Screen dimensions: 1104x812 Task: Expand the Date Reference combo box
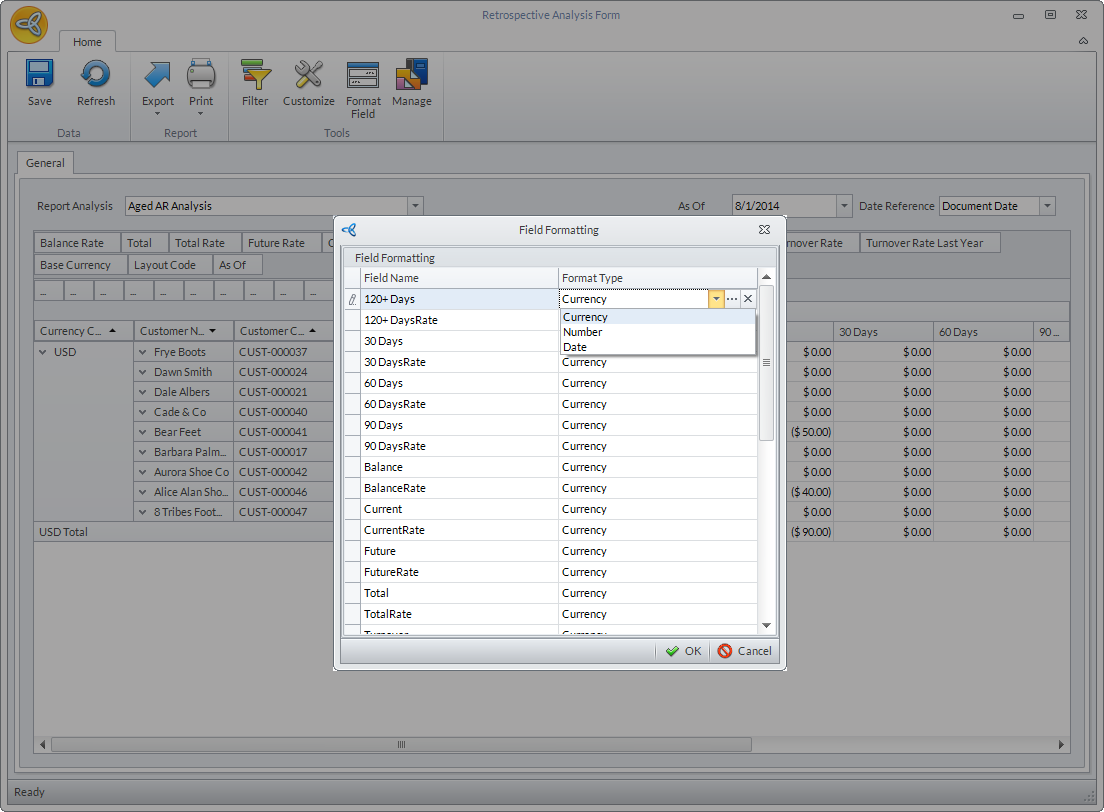click(1047, 206)
